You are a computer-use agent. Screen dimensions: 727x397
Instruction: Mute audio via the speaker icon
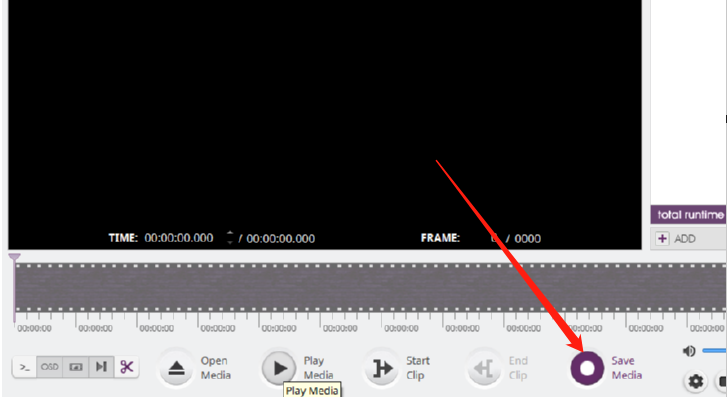[689, 351]
